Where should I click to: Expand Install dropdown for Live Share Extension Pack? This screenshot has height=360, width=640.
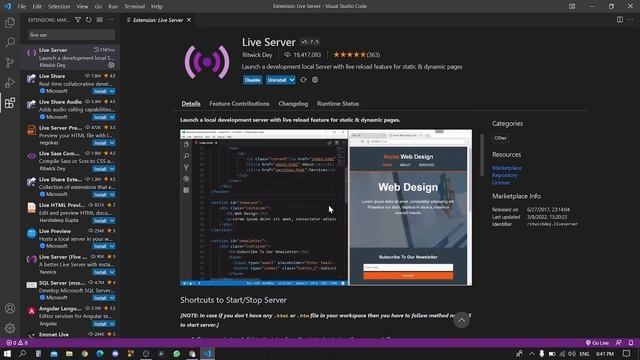point(112,195)
